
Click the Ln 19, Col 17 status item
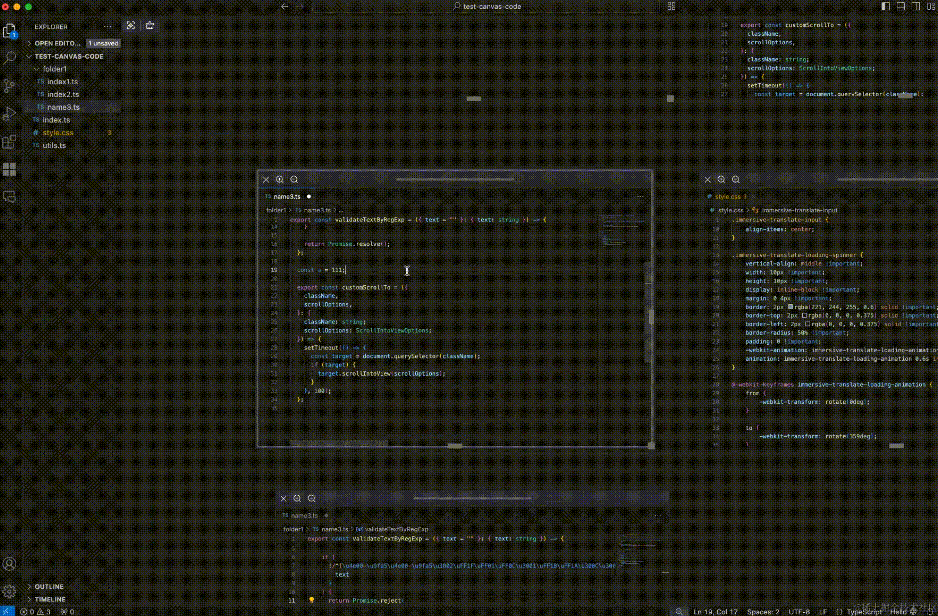coord(715,611)
